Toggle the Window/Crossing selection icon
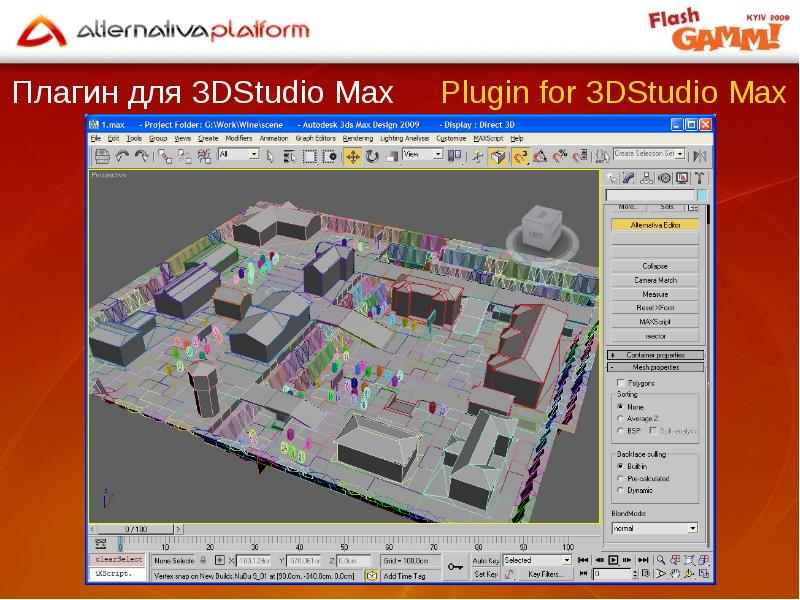This screenshot has height=600, width=800. pyautogui.click(x=330, y=156)
